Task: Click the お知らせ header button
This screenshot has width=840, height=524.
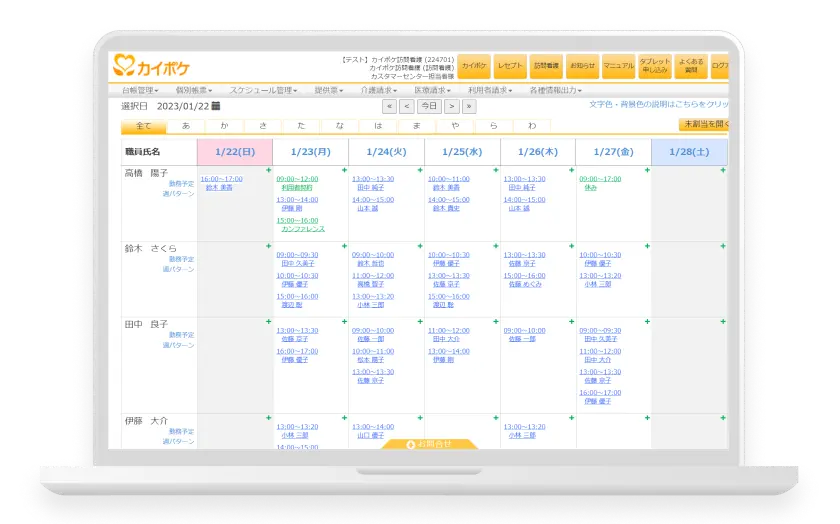Action: 582,66
